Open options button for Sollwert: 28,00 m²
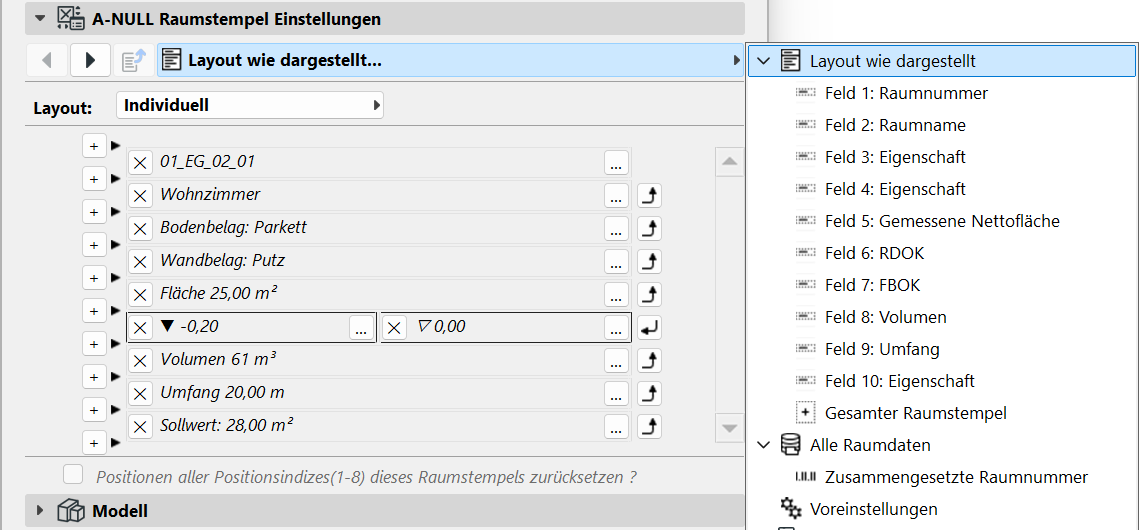1148x530 pixels. 616,426
